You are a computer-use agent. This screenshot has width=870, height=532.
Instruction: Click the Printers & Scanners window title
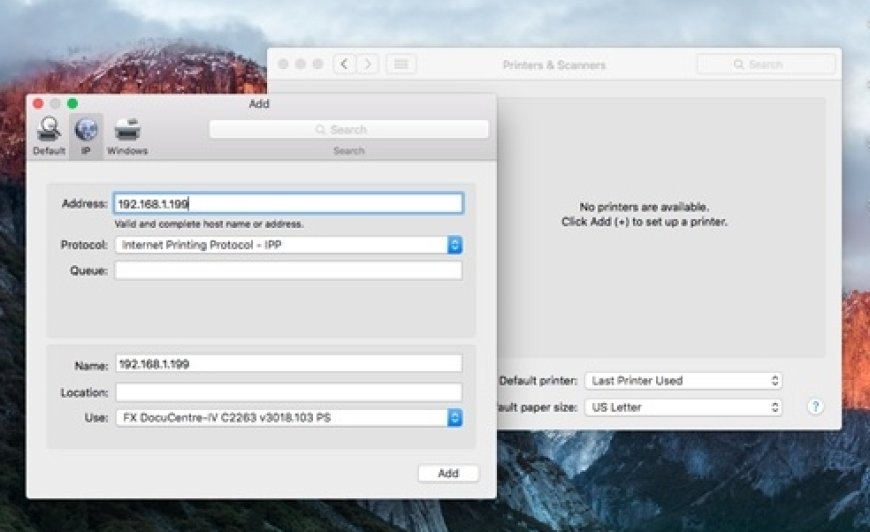(554, 65)
